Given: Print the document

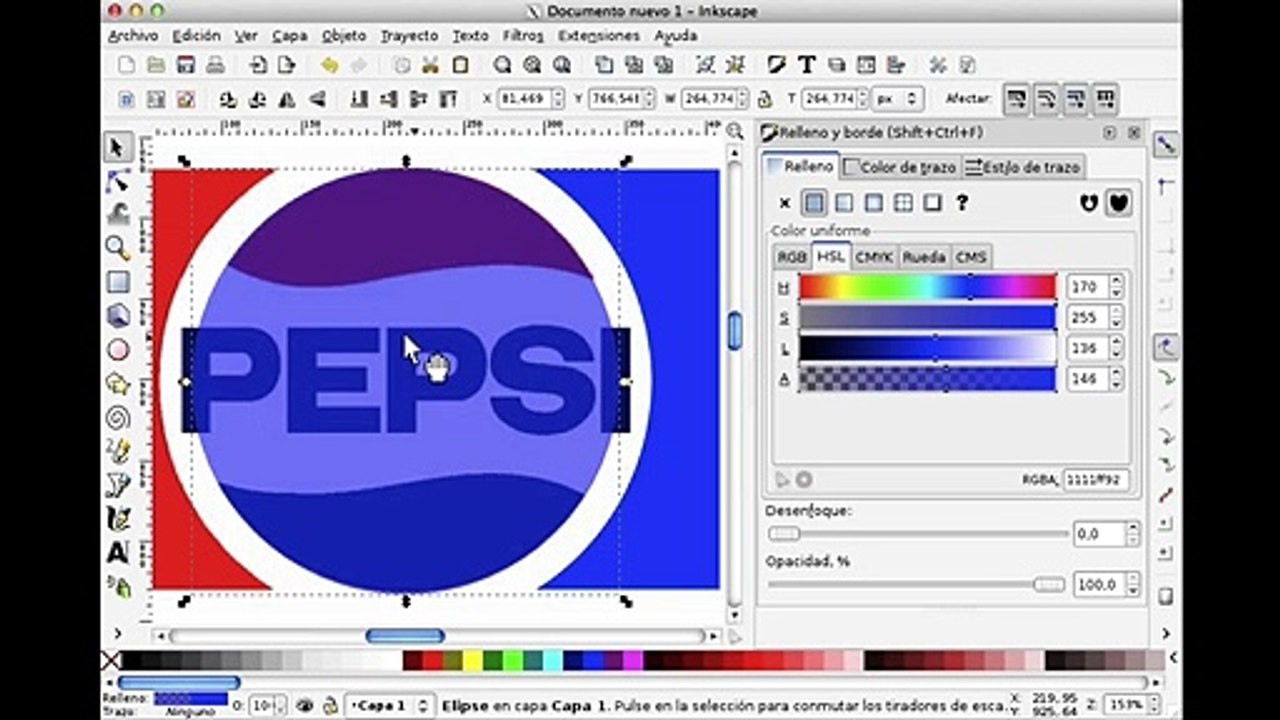Looking at the screenshot, I should 215,65.
